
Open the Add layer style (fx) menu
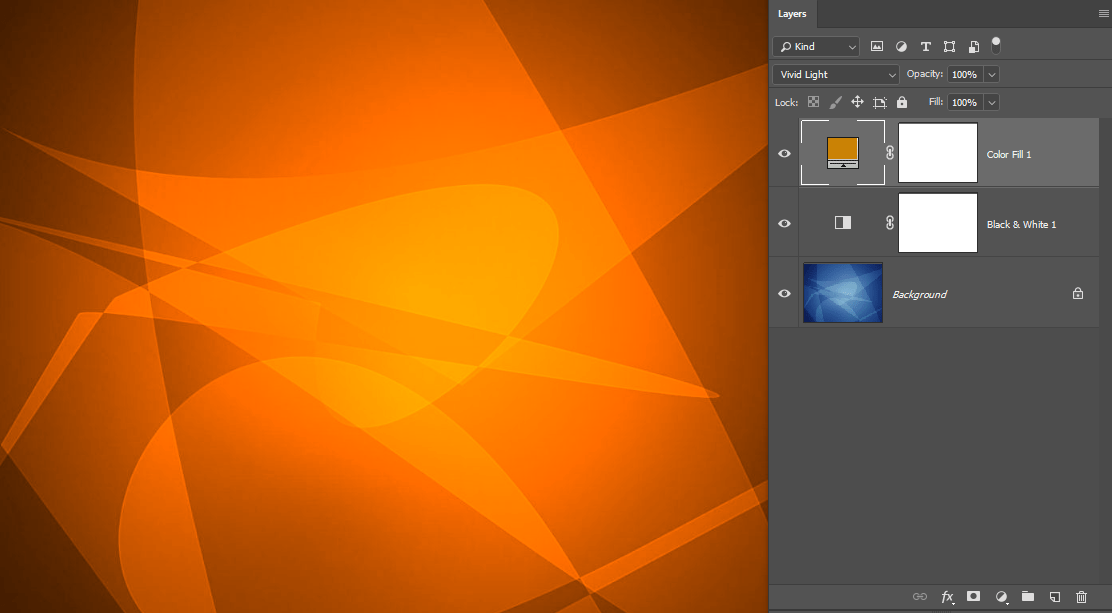tap(947, 597)
